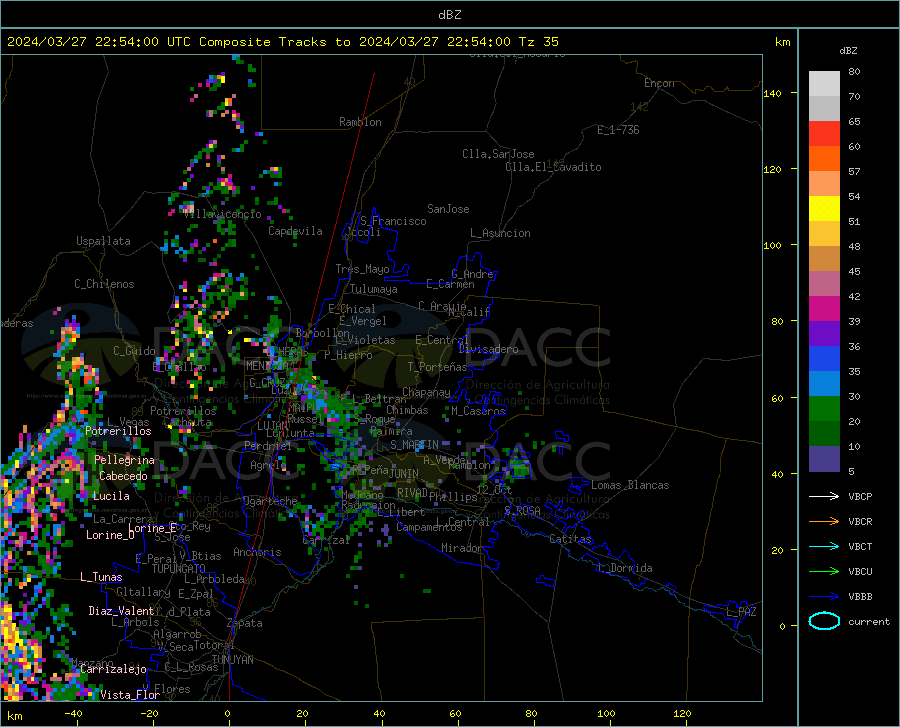The width and height of the screenshot is (900, 727).
Task: Click the TUPUNGATO location label
Action: click(179, 569)
